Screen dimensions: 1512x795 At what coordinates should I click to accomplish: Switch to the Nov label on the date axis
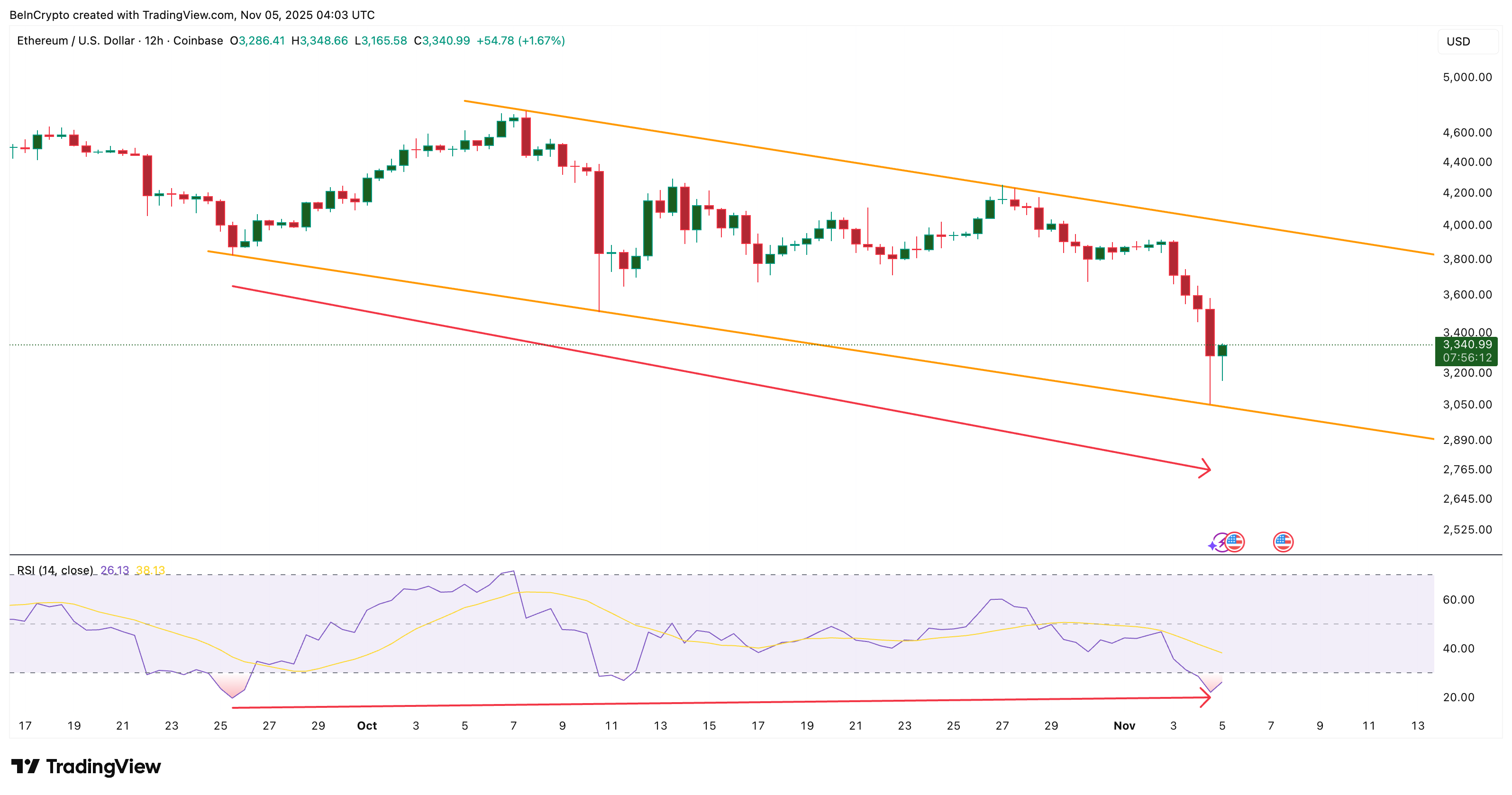[x=1125, y=725]
